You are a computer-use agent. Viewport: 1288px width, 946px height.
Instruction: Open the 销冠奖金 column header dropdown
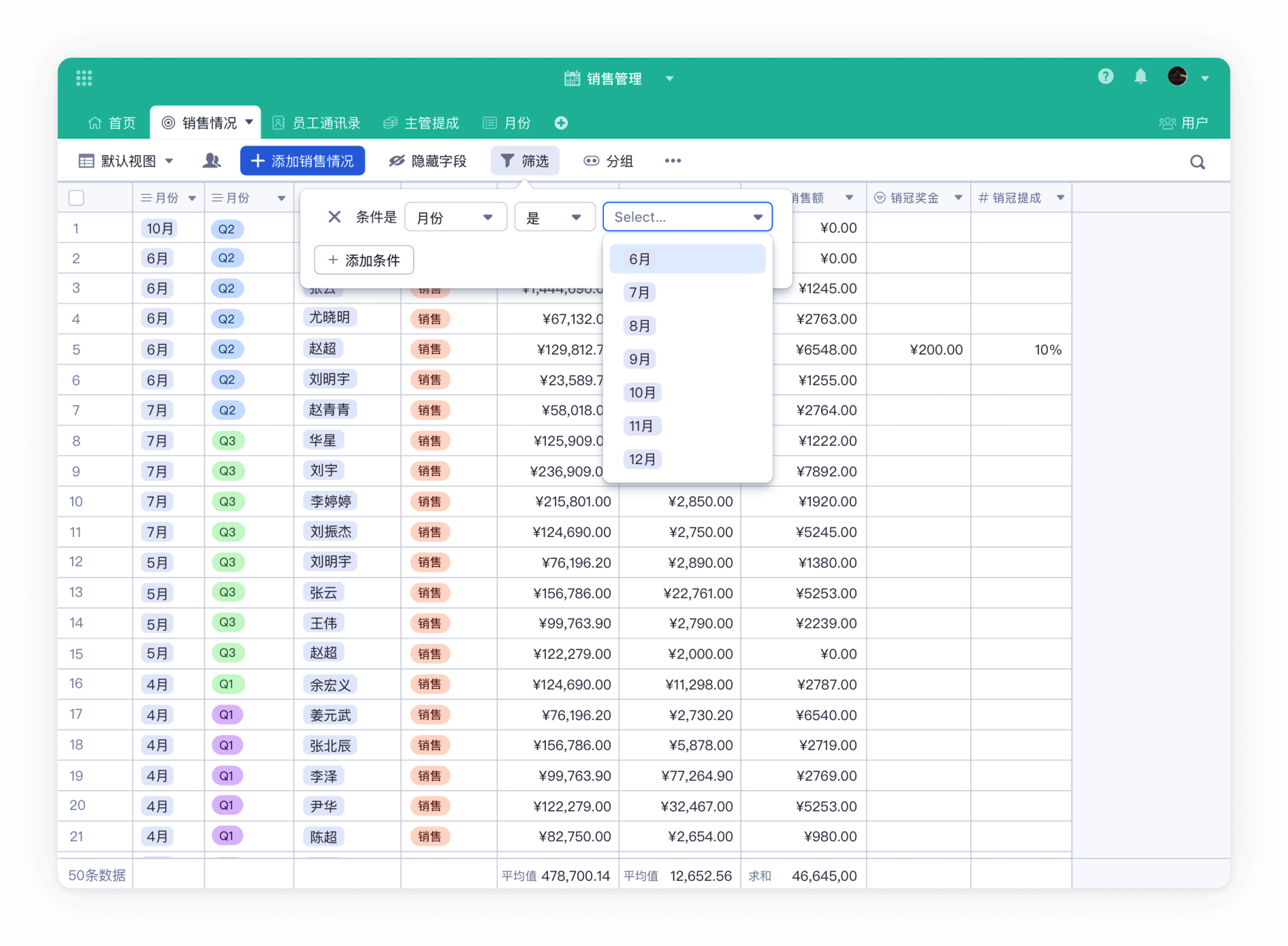[x=958, y=198]
